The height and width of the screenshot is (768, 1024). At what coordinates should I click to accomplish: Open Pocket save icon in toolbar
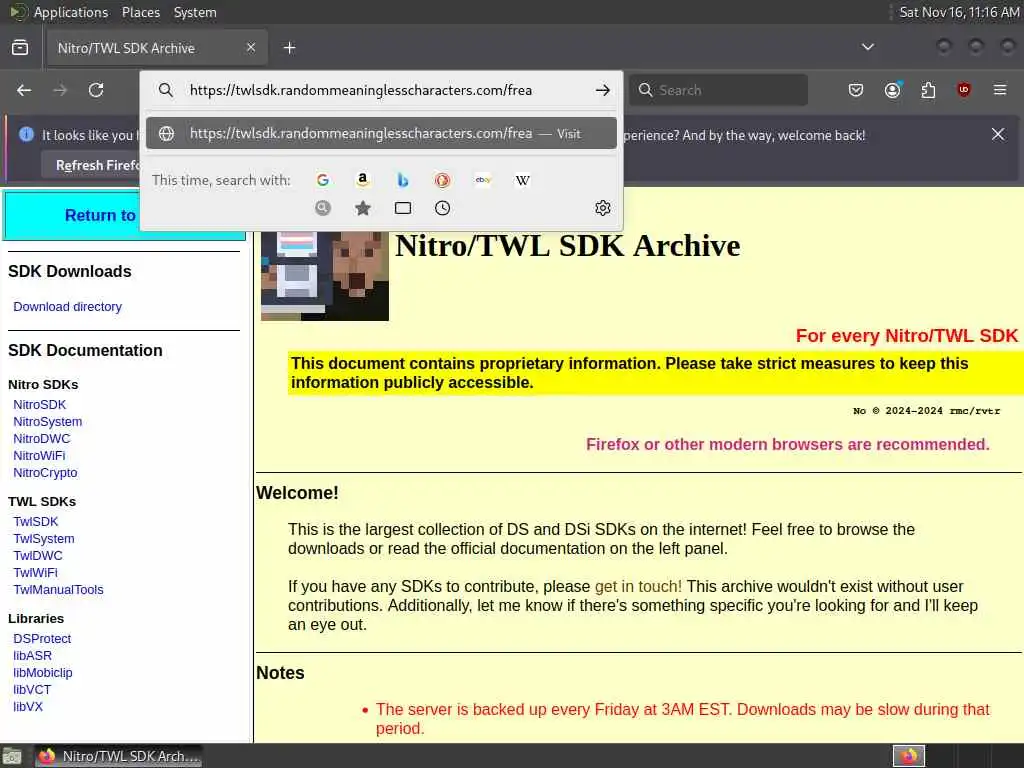(x=856, y=90)
